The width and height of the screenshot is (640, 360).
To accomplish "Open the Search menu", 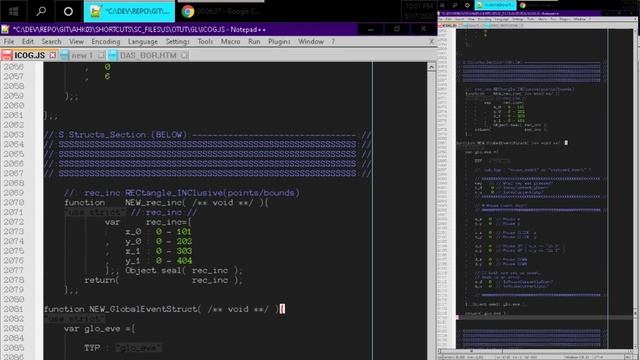I will coord(51,42).
